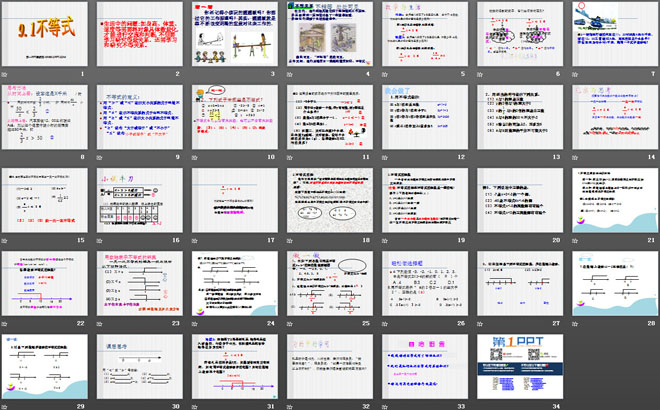This screenshot has height=410, width=660.
Task: Select slide 18 with two ovals
Action: [x=330, y=200]
